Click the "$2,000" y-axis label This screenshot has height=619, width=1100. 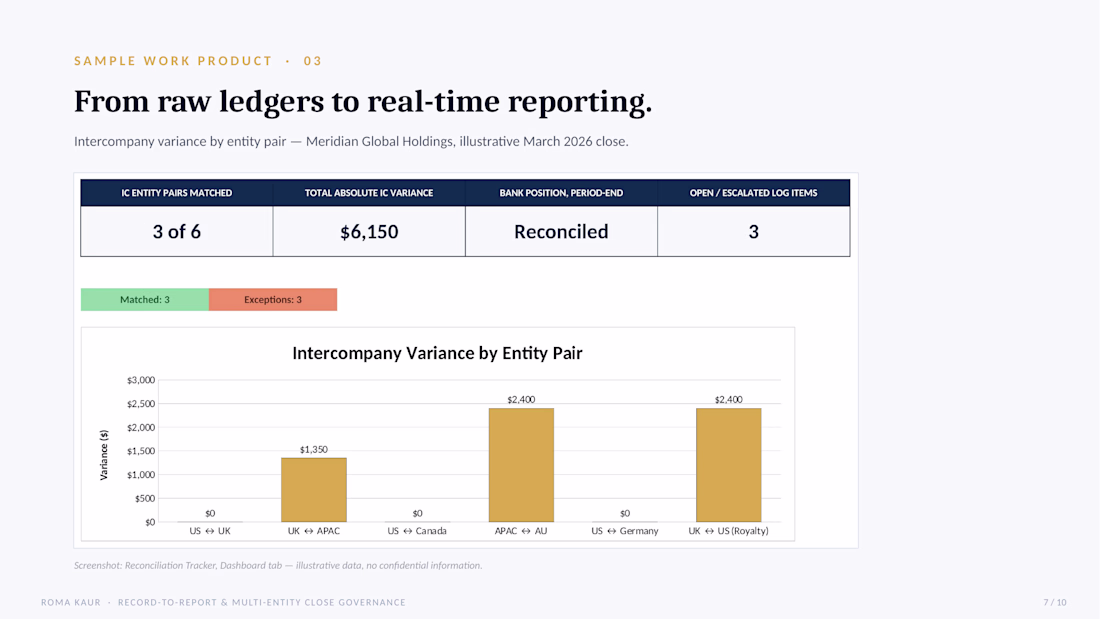[140, 427]
